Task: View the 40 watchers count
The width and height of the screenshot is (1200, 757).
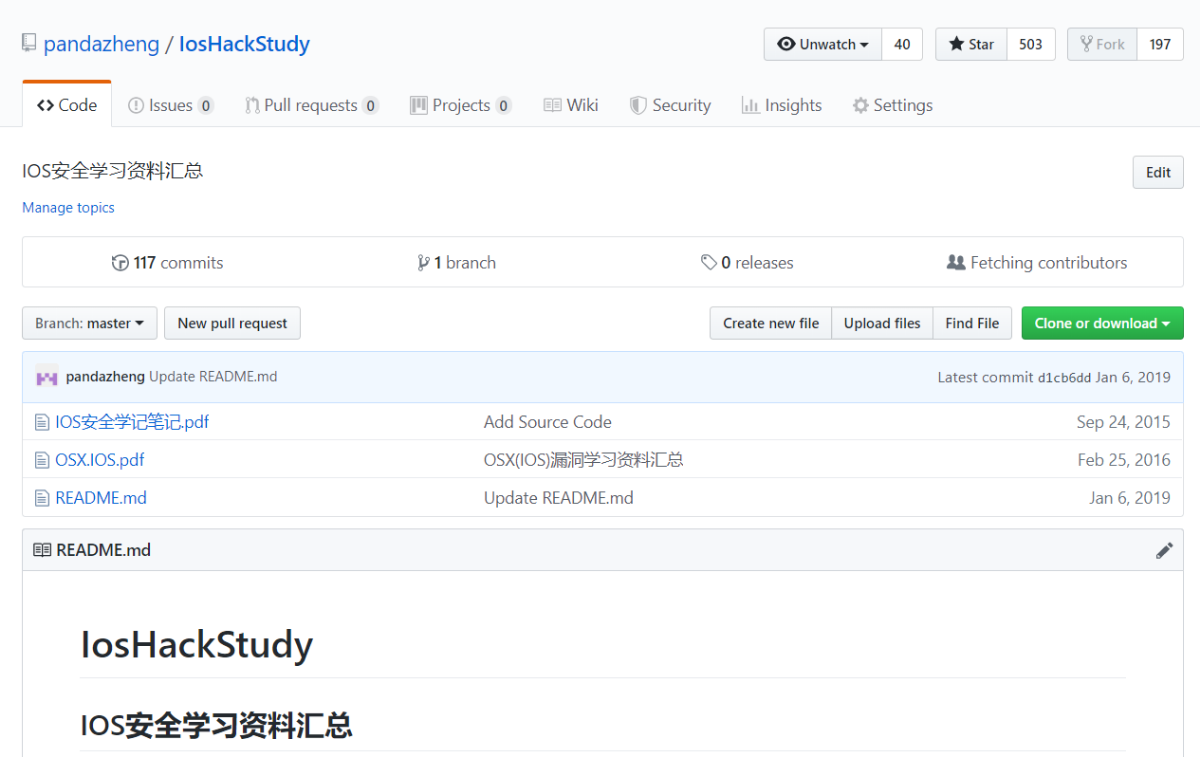Action: 902,44
